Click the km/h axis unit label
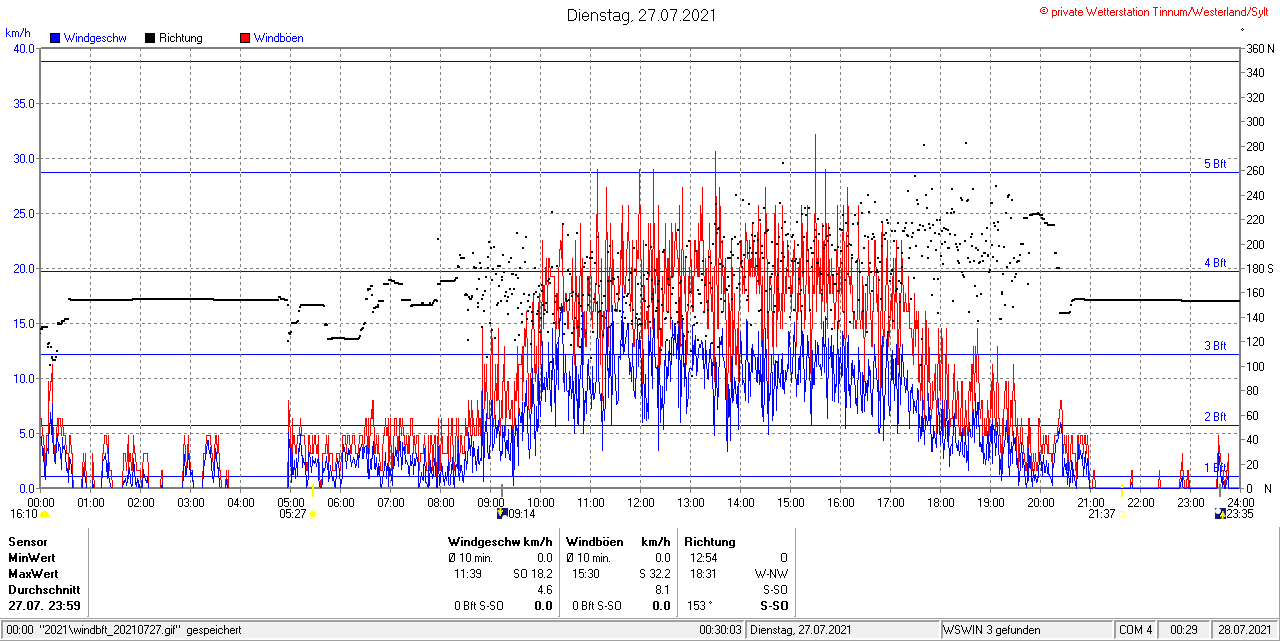The width and height of the screenshot is (1280, 641). 18,33
